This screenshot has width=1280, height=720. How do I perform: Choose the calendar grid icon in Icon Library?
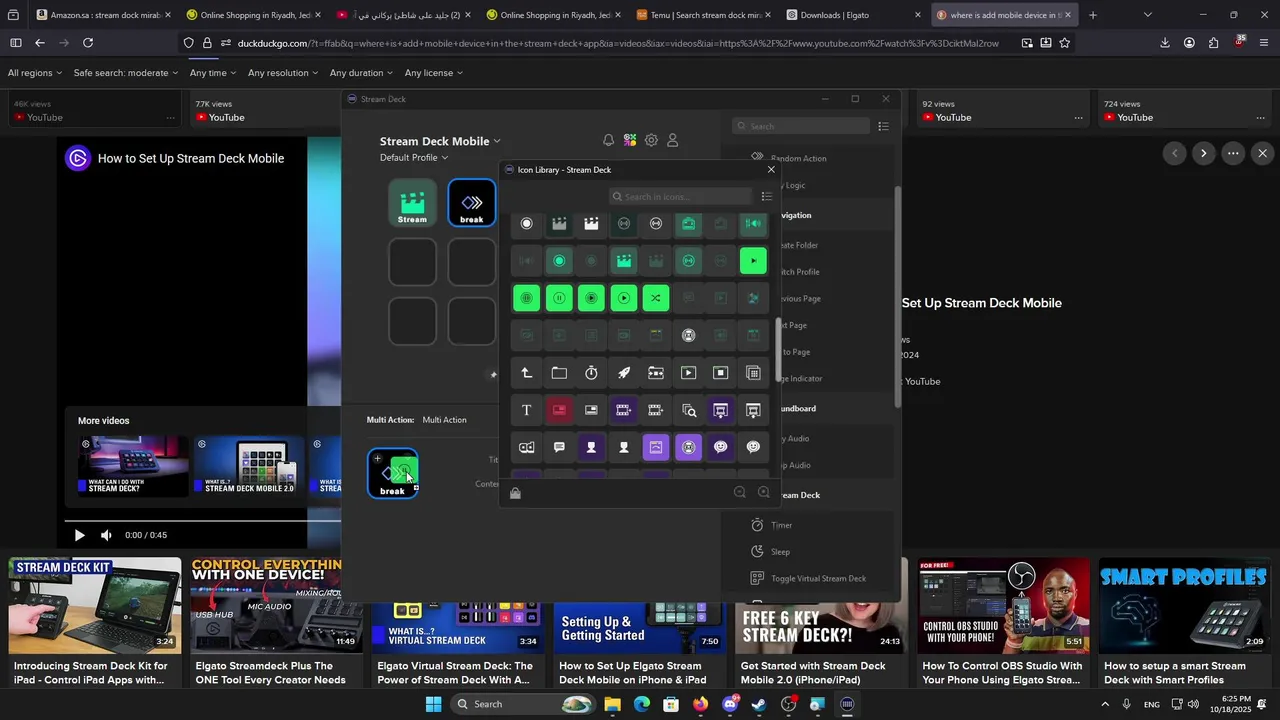click(x=753, y=373)
